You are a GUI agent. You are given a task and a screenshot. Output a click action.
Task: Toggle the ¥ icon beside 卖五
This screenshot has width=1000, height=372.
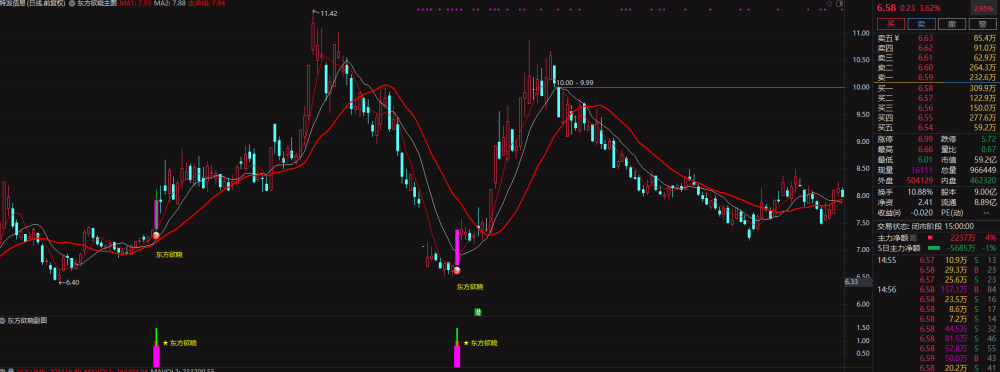[897, 38]
